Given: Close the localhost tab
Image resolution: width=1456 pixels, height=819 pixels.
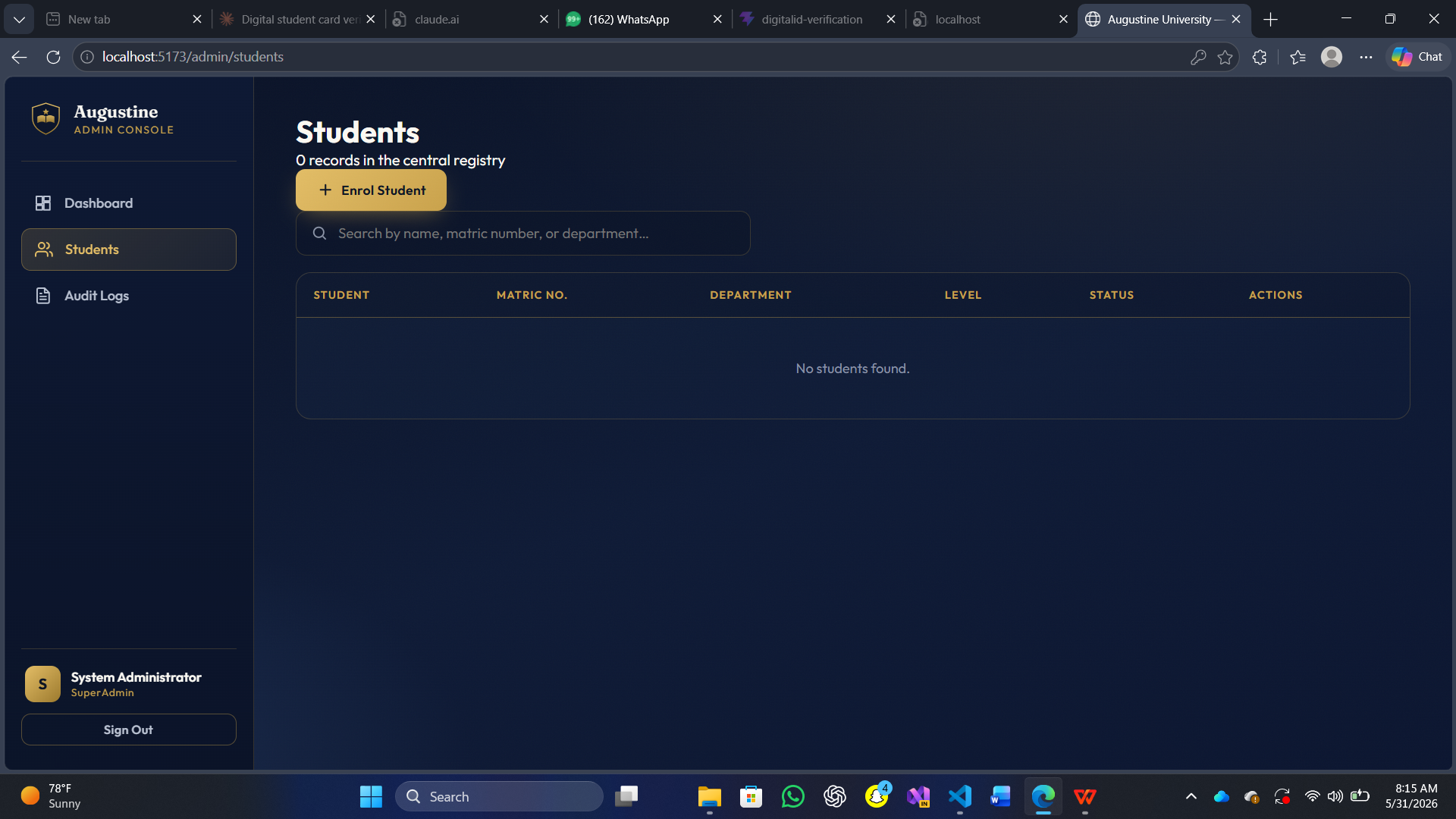Looking at the screenshot, I should pyautogui.click(x=1063, y=19).
